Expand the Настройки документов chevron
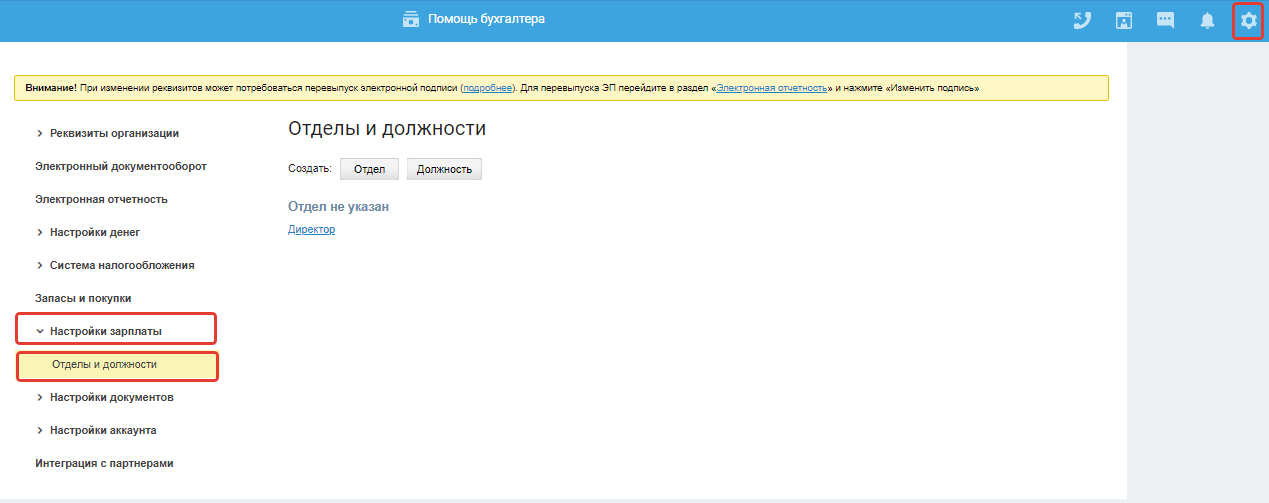This screenshot has height=503, width=1269. 39,397
